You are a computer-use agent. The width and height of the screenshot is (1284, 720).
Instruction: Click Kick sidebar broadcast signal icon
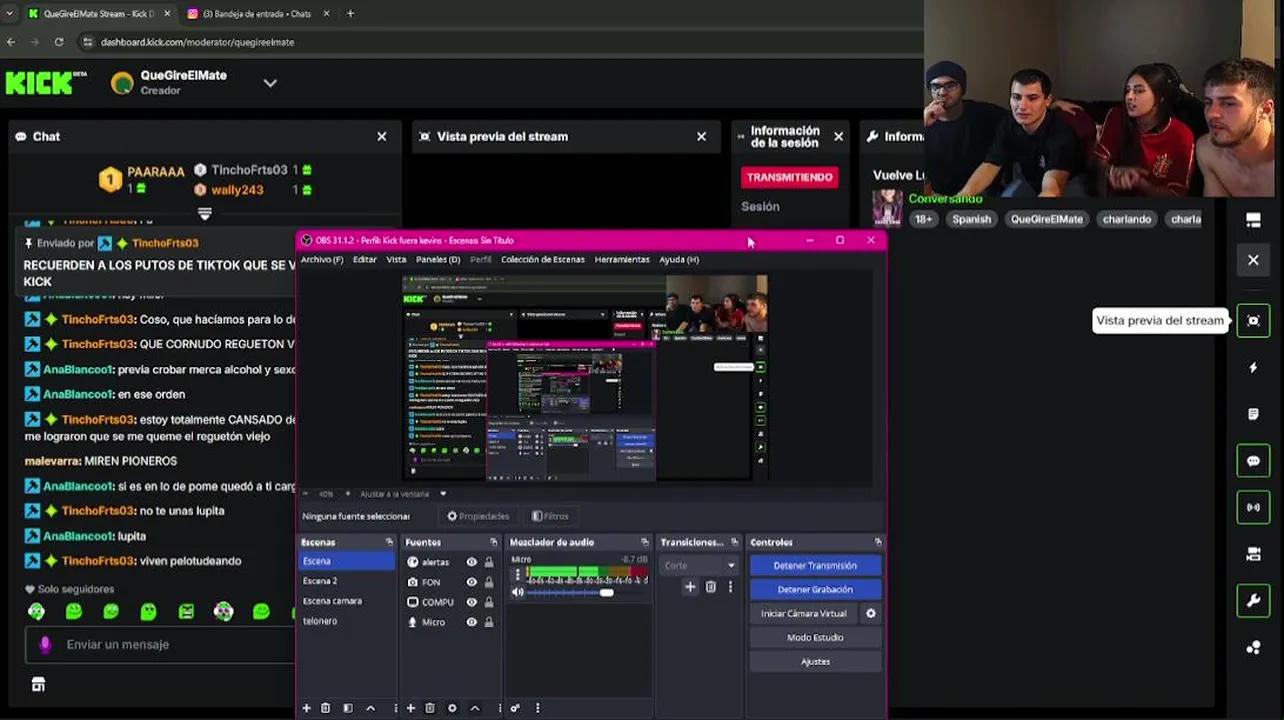point(1253,507)
